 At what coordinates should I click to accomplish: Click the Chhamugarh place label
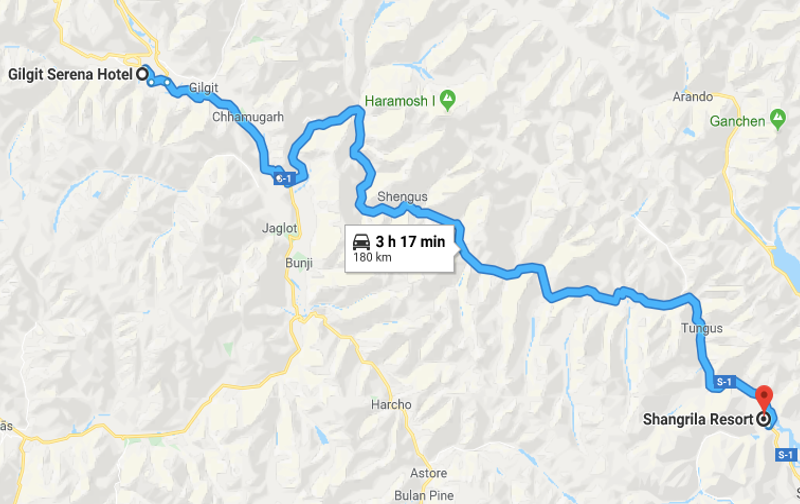click(247, 117)
